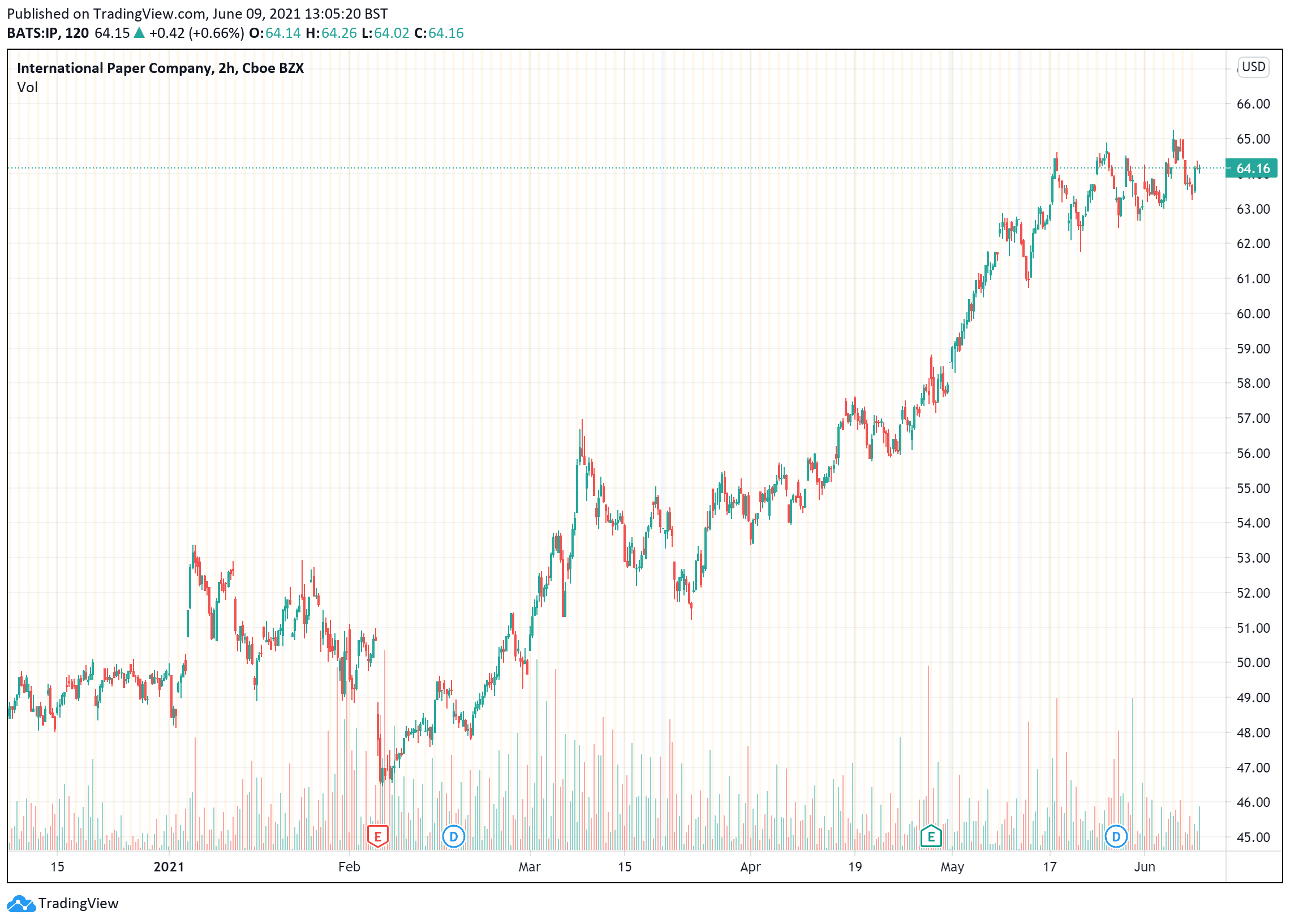Click the Apr label on time axis
1290x924 pixels.
[x=750, y=867]
